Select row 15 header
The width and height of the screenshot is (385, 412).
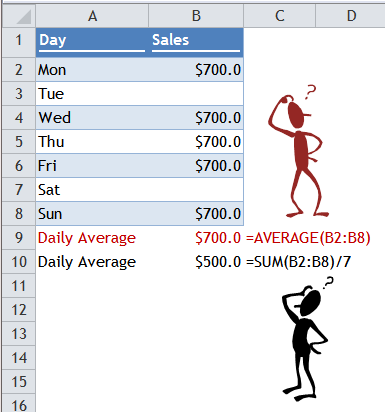[19, 382]
